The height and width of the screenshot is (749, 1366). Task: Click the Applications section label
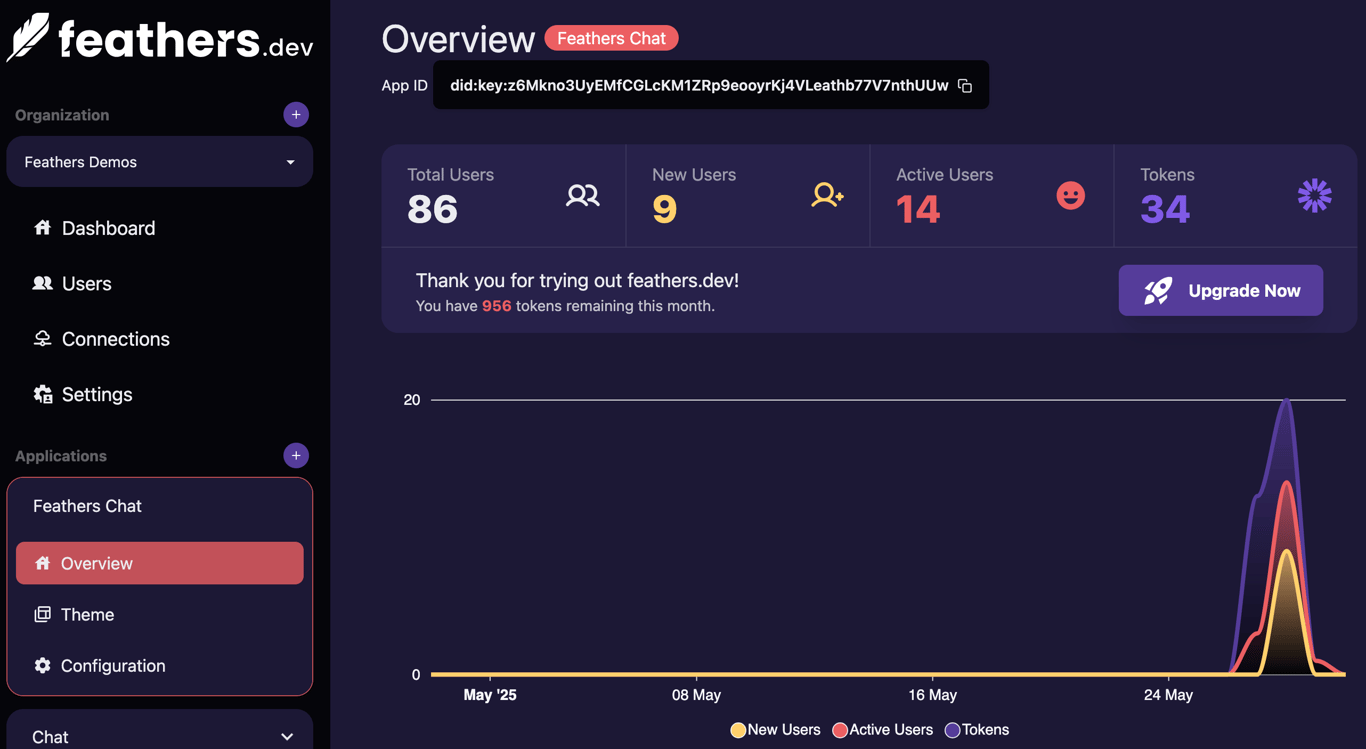[61, 456]
